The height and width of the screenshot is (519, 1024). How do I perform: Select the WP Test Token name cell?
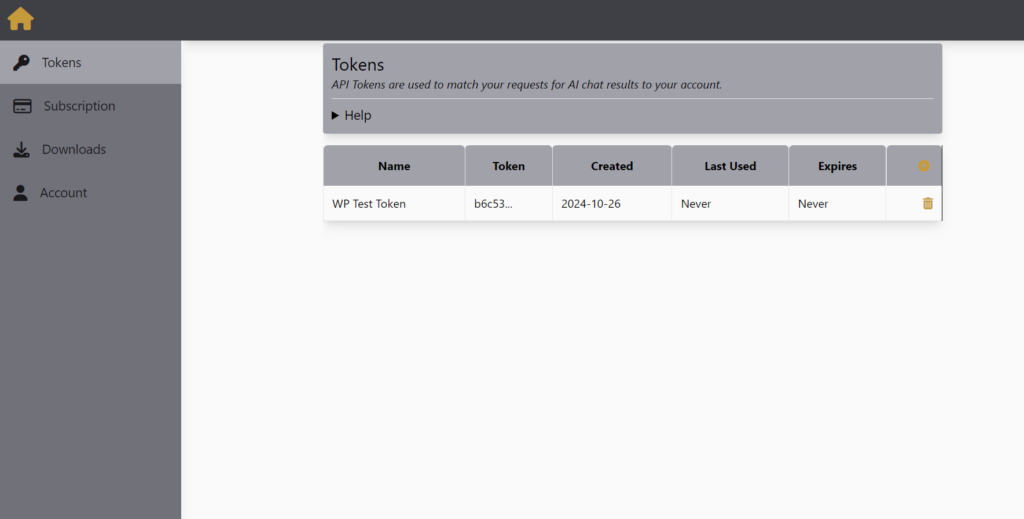tap(369, 204)
